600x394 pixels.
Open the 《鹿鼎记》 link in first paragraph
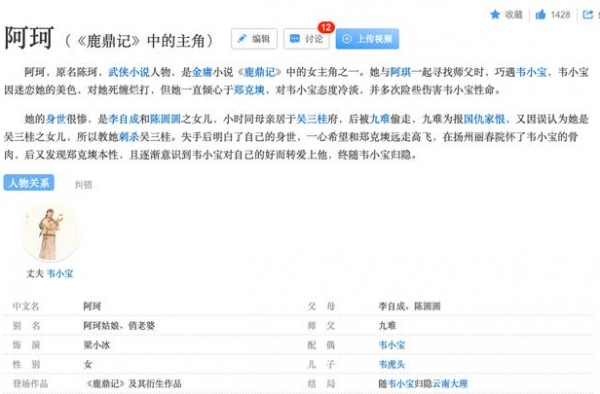tap(260, 72)
